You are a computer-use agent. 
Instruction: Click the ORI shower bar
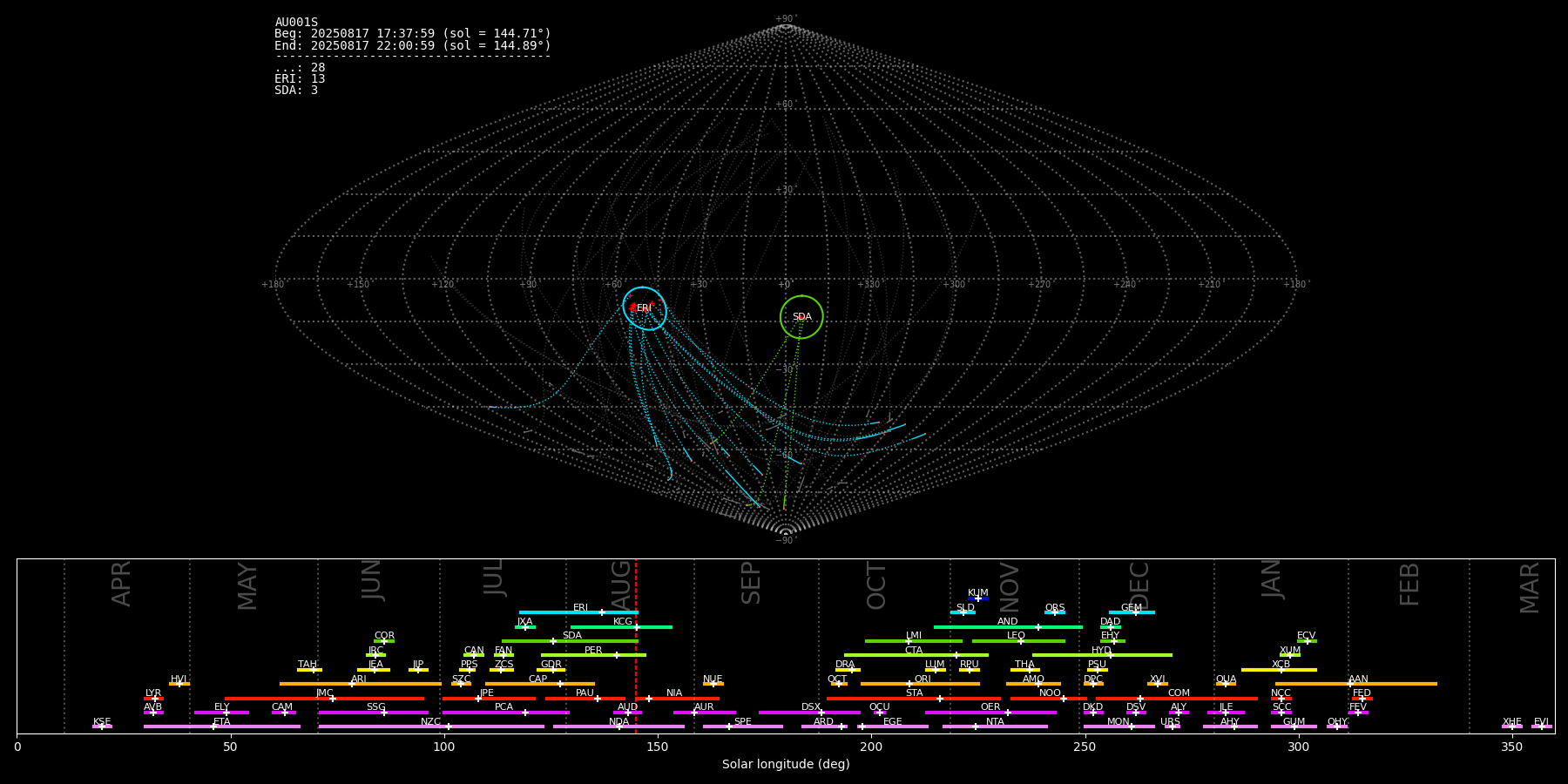(x=920, y=684)
